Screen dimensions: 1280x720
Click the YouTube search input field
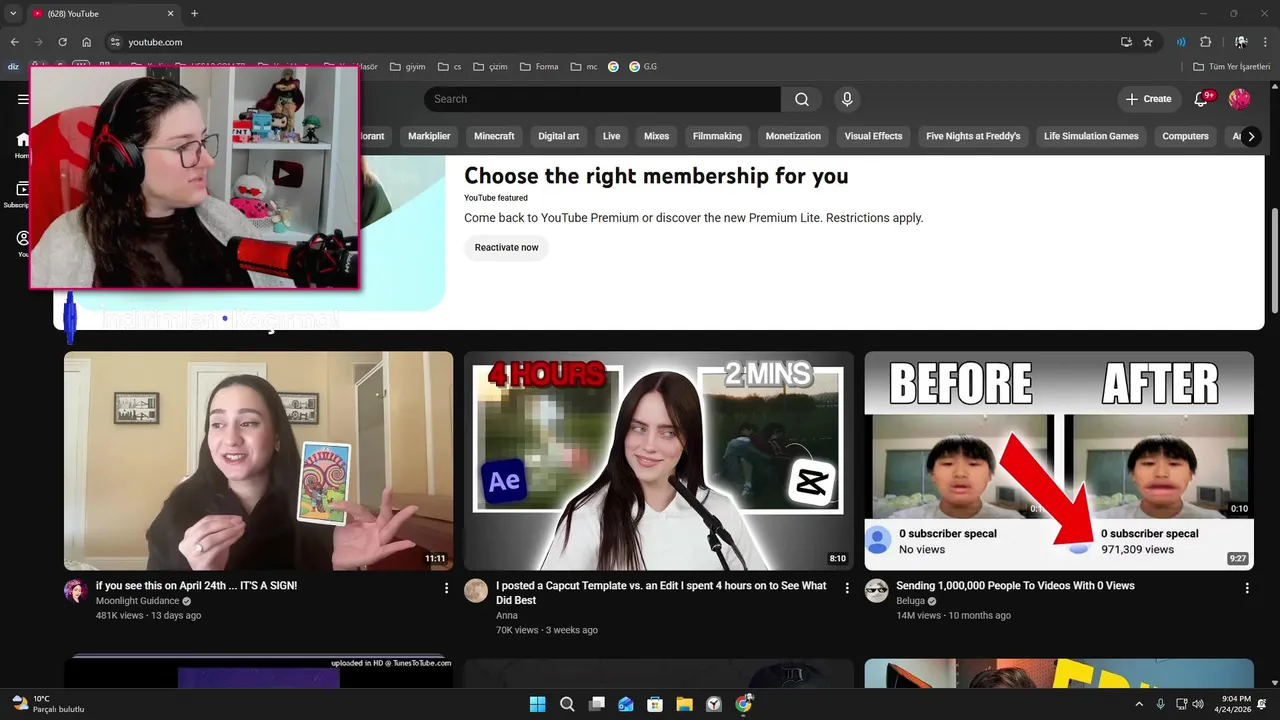602,99
